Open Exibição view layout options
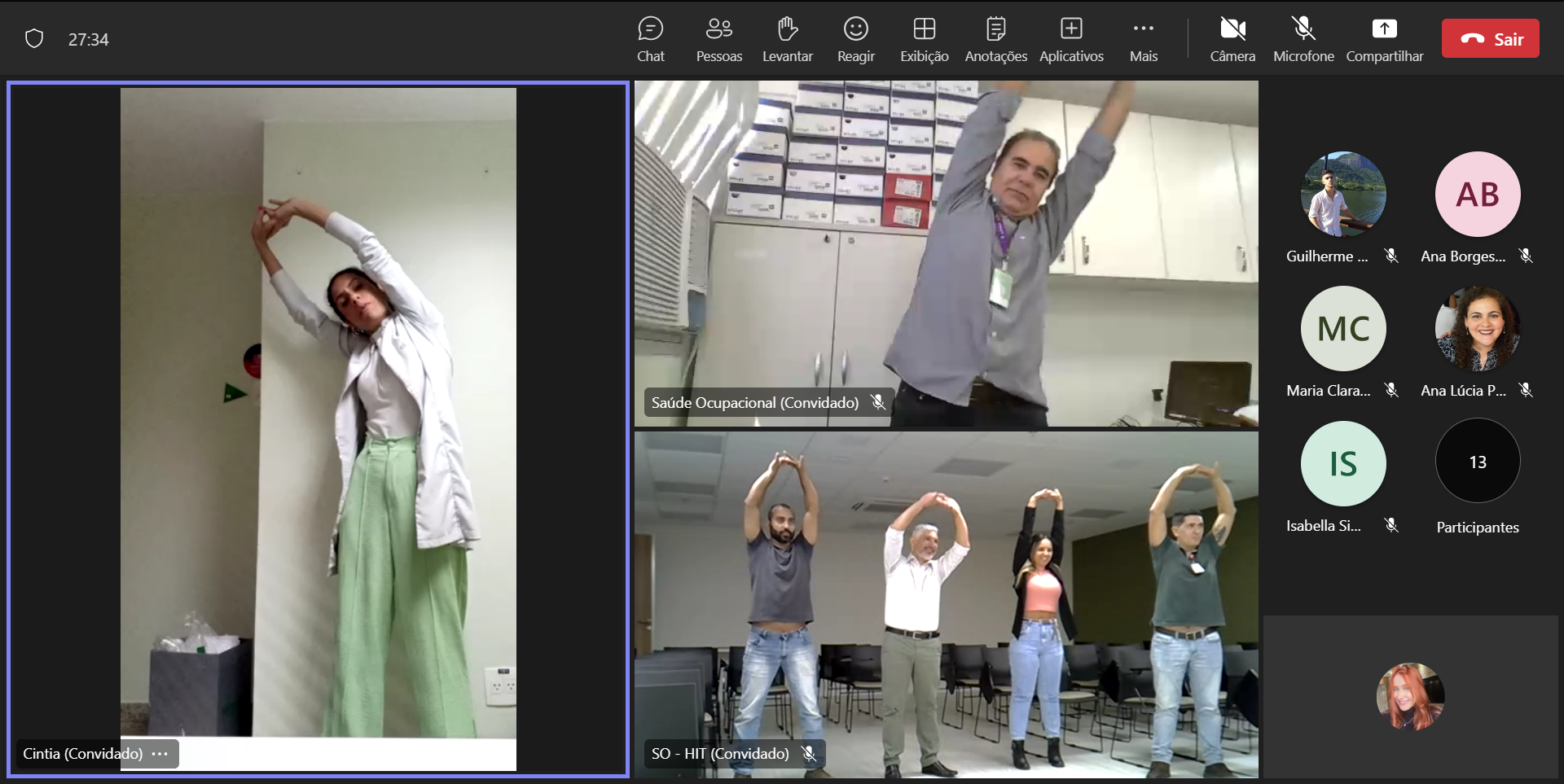Image resolution: width=1564 pixels, height=784 pixels. point(924,39)
